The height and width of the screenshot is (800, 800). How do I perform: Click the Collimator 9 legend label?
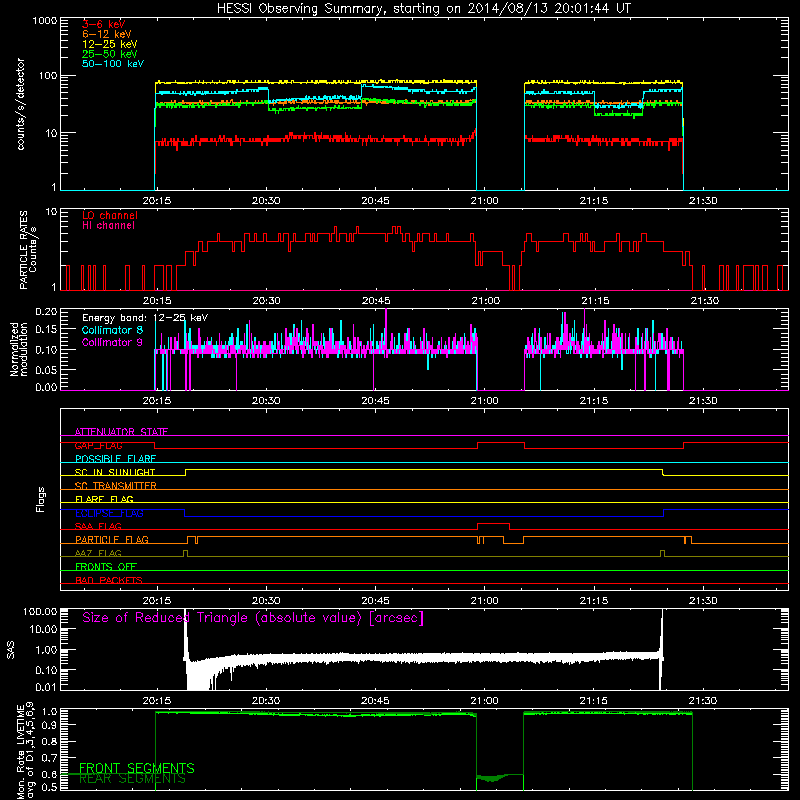(x=112, y=342)
